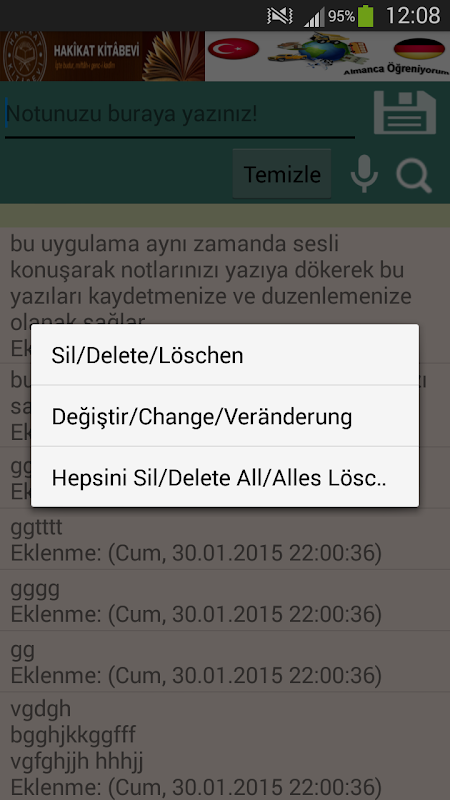Tap the open book image in banner
Viewport: 450px width, 800px height.
172,56
